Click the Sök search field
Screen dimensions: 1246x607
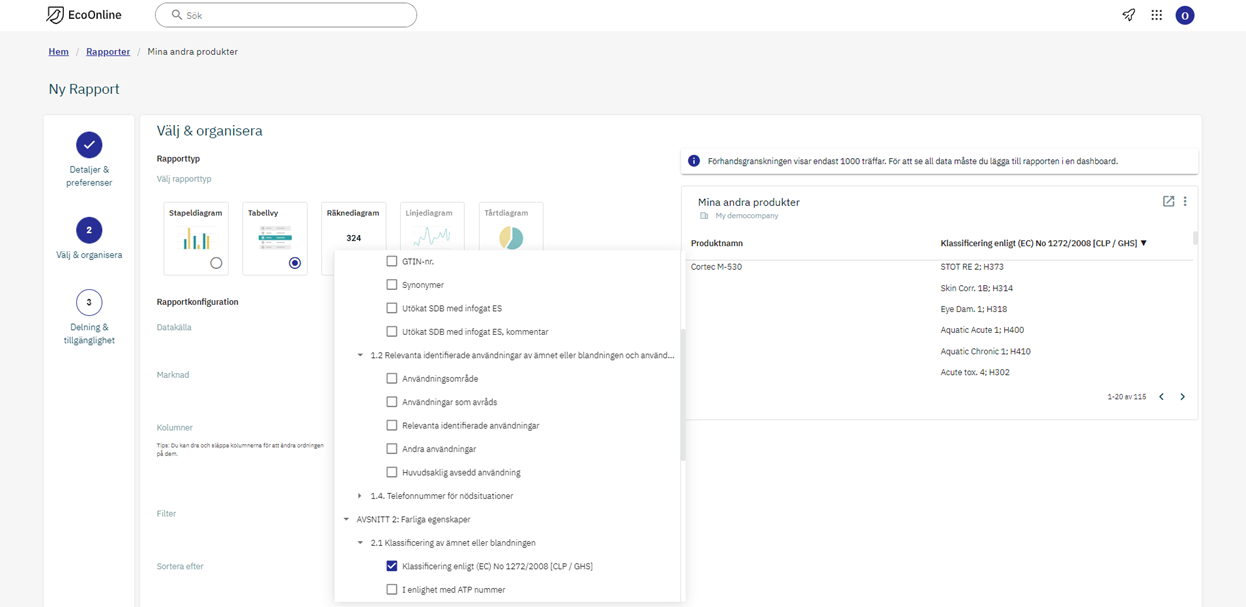tap(286, 15)
